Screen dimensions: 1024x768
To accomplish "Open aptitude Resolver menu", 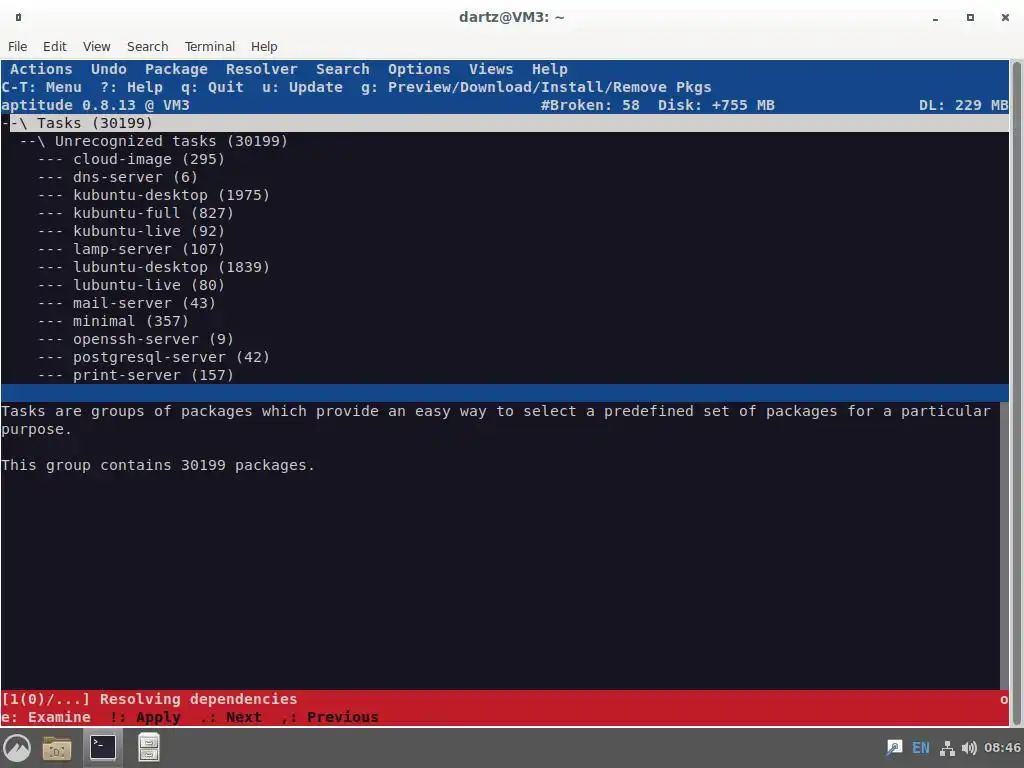I will (262, 69).
